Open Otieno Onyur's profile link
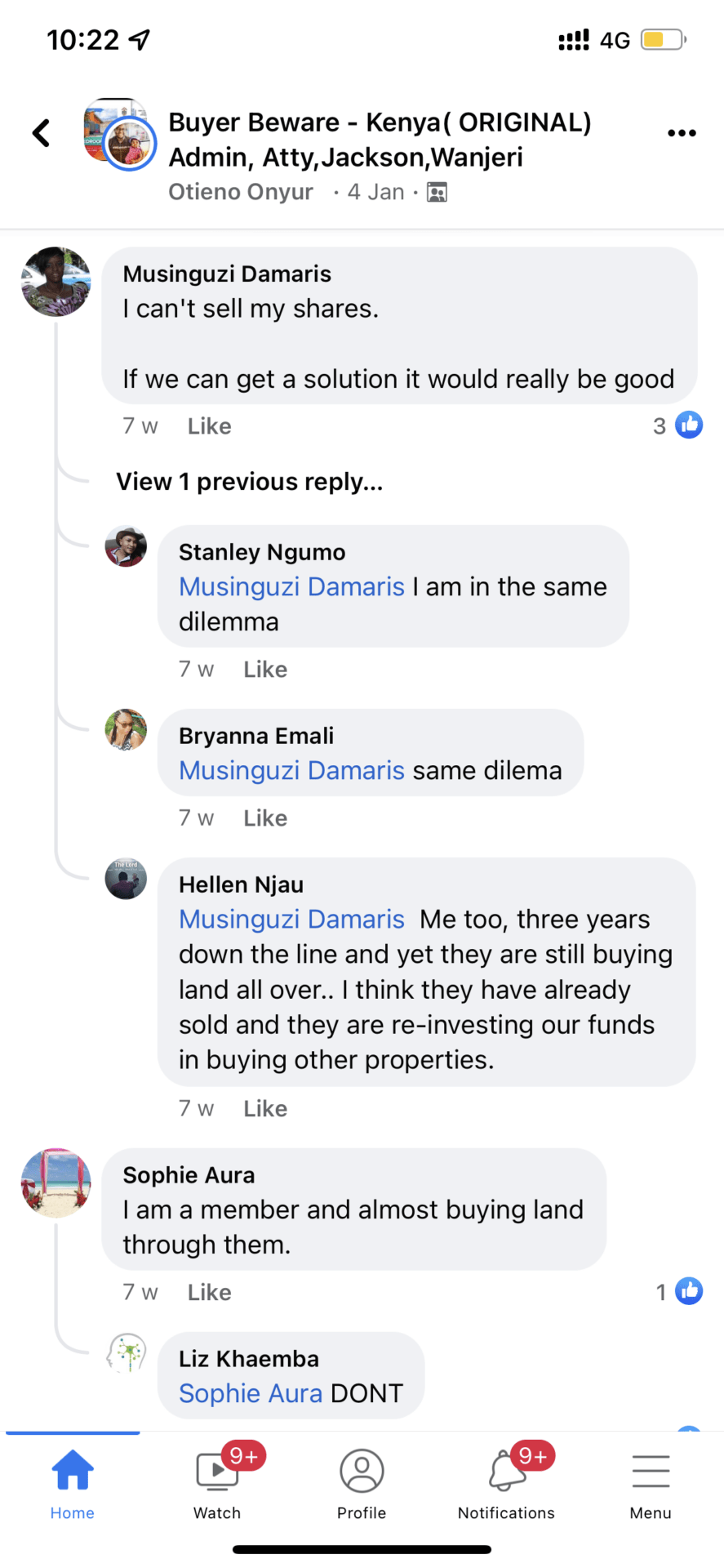The width and height of the screenshot is (724, 1568). (x=241, y=193)
